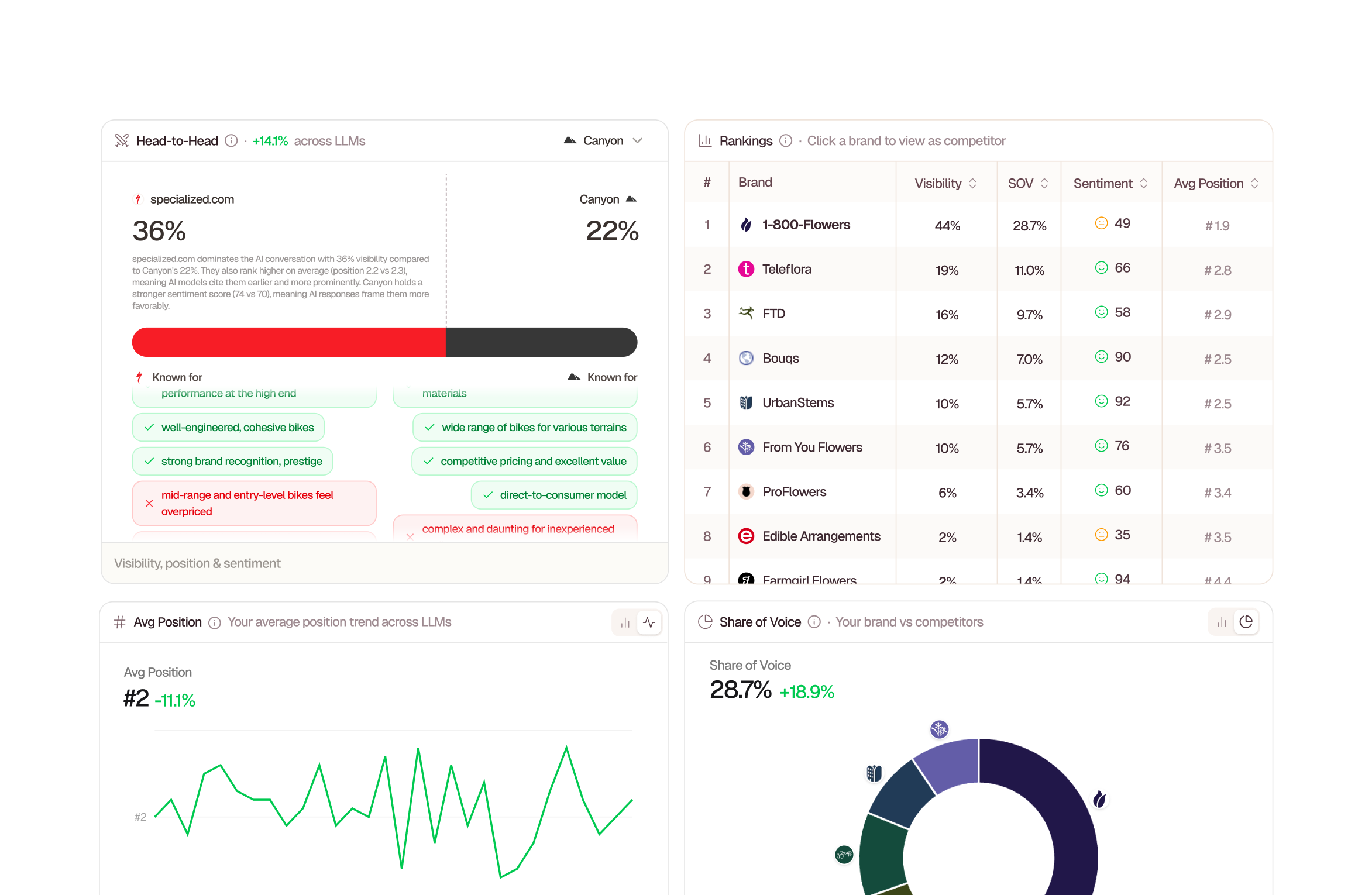Click the Rankings info icon
The width and height of the screenshot is (1372, 895).
[786, 141]
